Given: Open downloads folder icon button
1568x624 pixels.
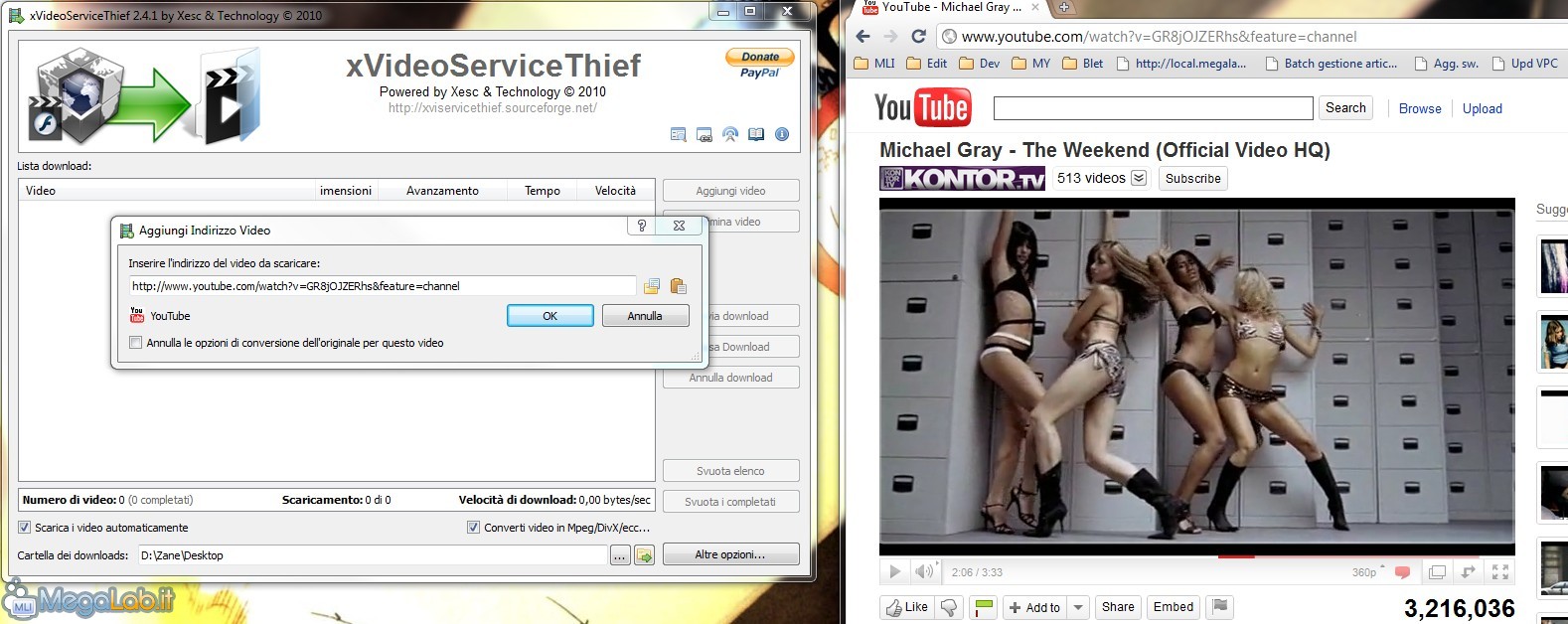Looking at the screenshot, I should pyautogui.click(x=645, y=555).
